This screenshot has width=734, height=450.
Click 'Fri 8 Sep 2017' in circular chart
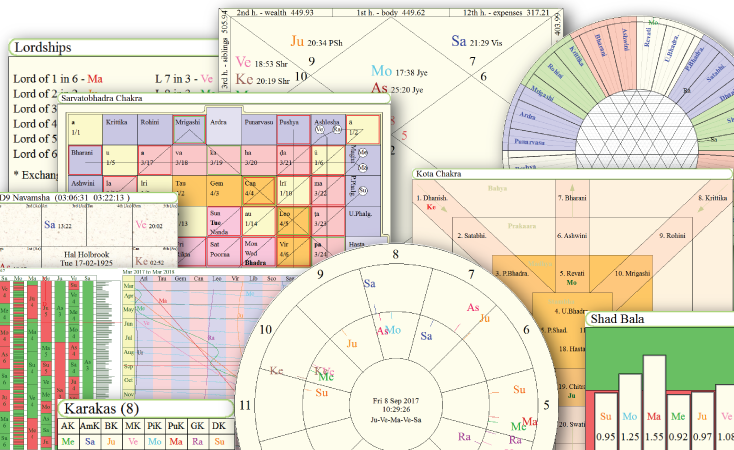(x=396, y=401)
